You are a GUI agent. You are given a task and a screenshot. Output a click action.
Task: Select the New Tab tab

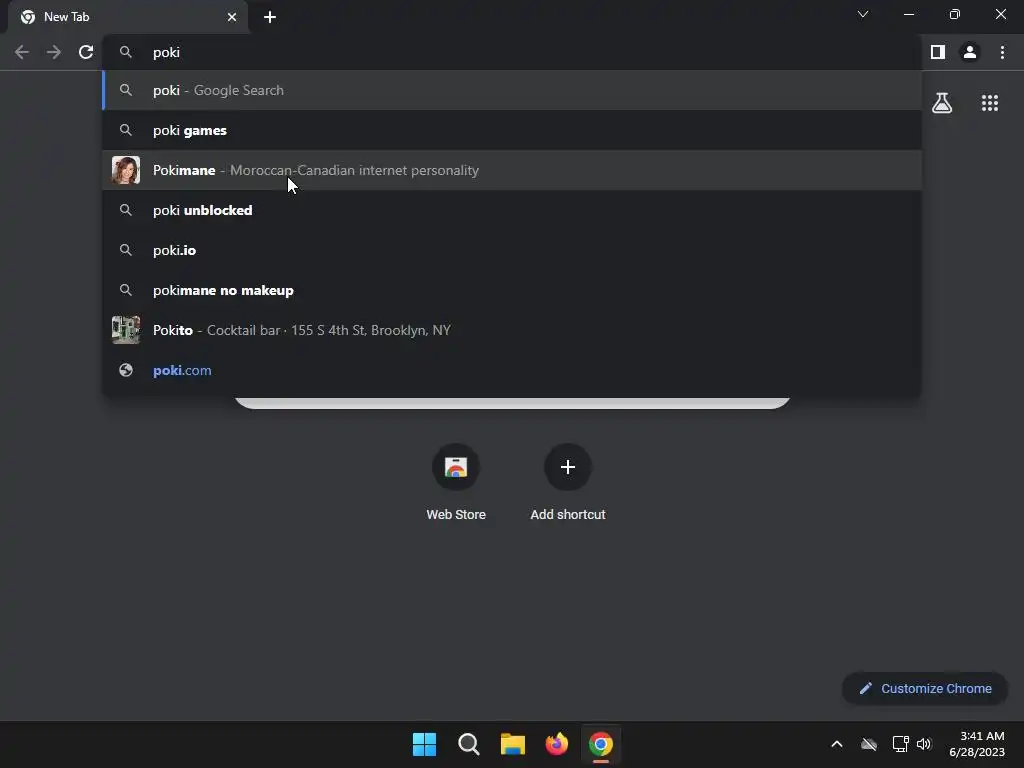tap(128, 17)
